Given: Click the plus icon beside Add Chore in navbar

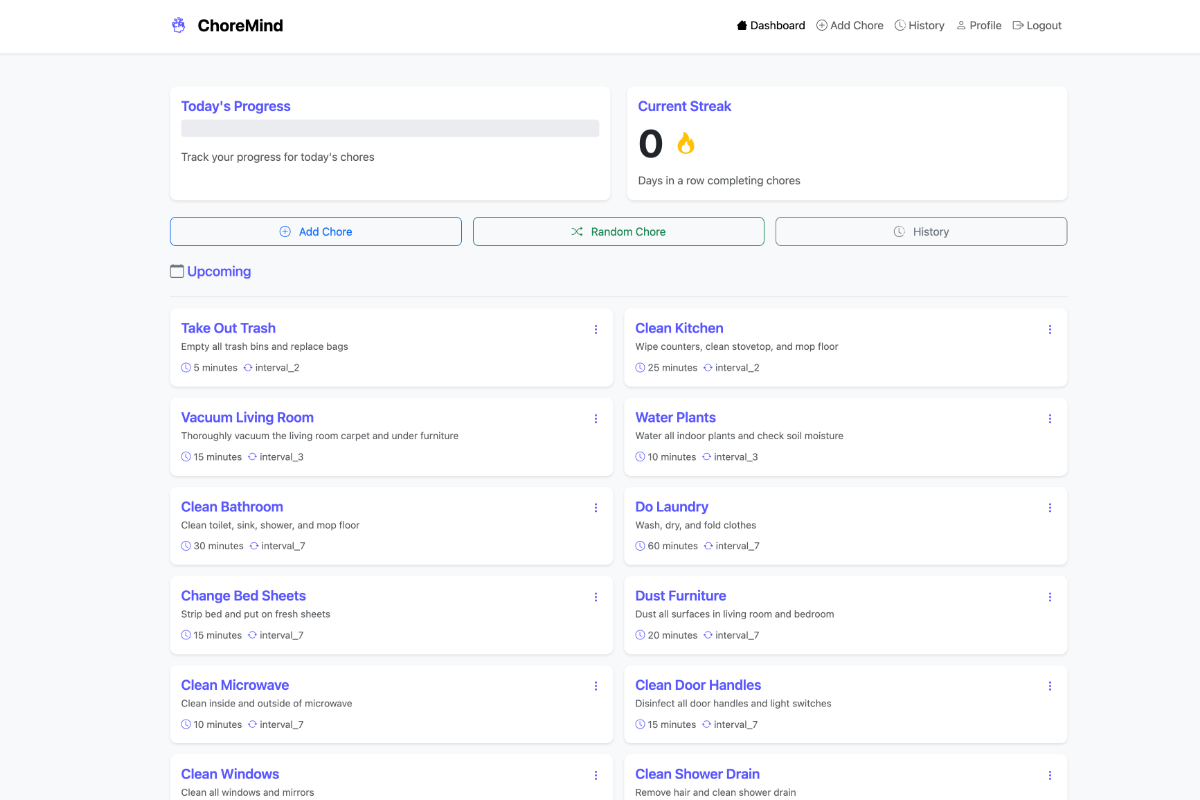Looking at the screenshot, I should [820, 25].
